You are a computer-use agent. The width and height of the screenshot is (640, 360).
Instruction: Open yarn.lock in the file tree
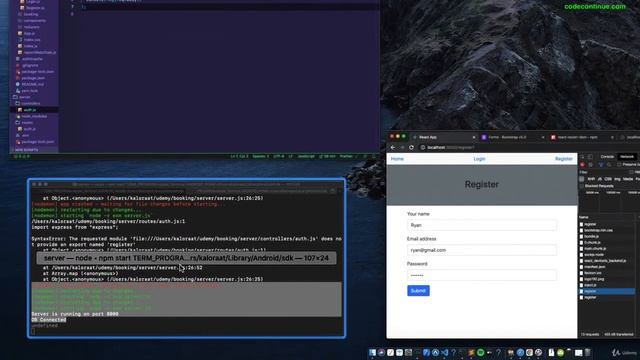click(x=29, y=91)
